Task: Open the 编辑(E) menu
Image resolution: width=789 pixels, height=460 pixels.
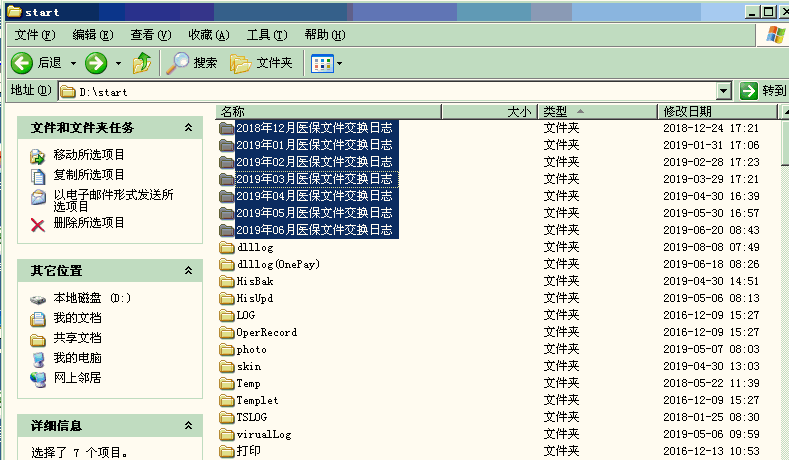Action: pos(93,35)
